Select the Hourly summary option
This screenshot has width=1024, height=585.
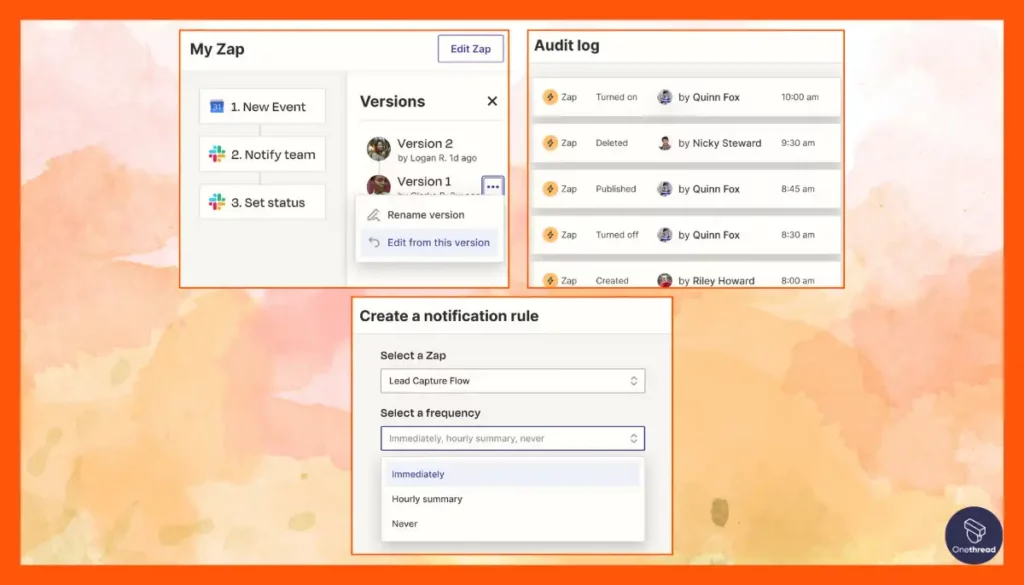click(x=513, y=499)
